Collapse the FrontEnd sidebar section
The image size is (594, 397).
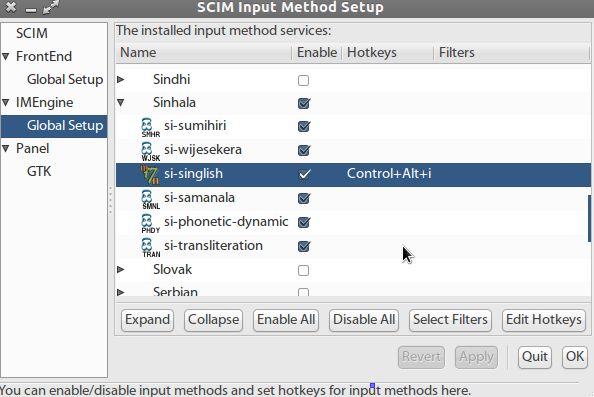pyautogui.click(x=6, y=57)
